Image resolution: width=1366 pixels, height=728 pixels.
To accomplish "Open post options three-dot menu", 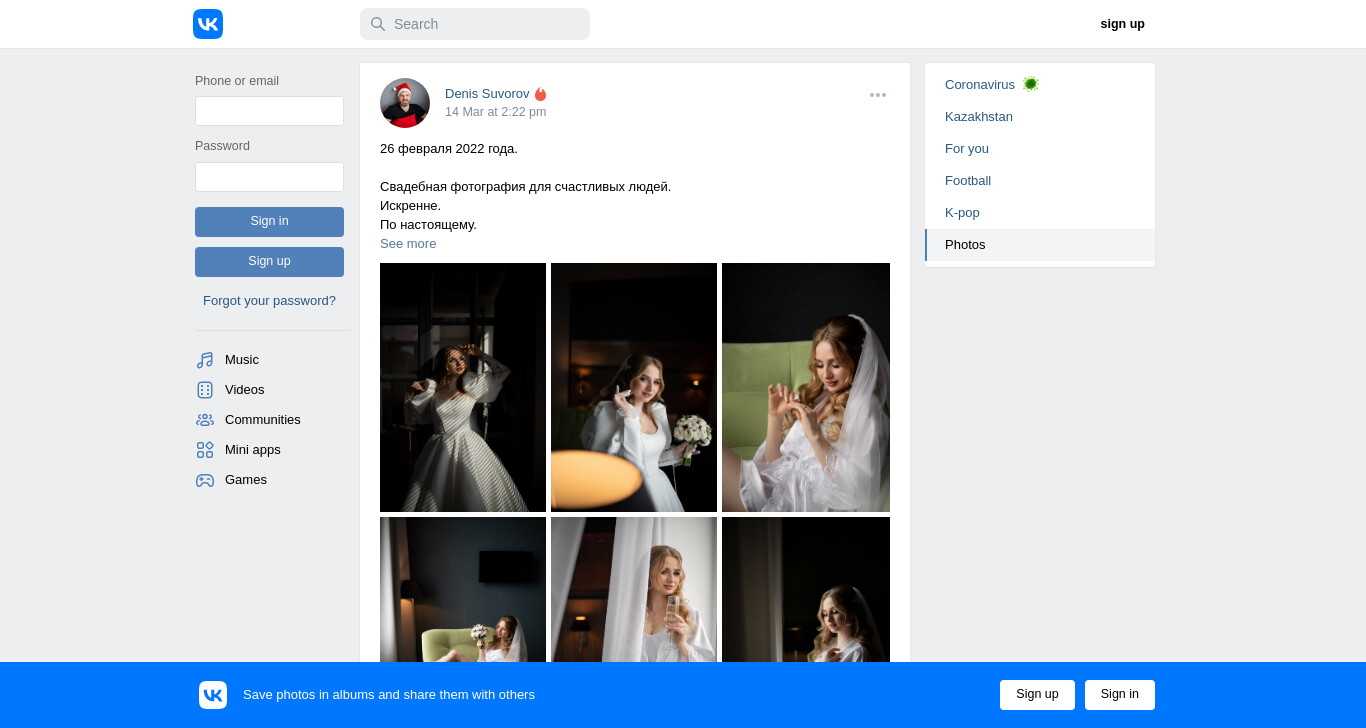I will [x=878, y=95].
